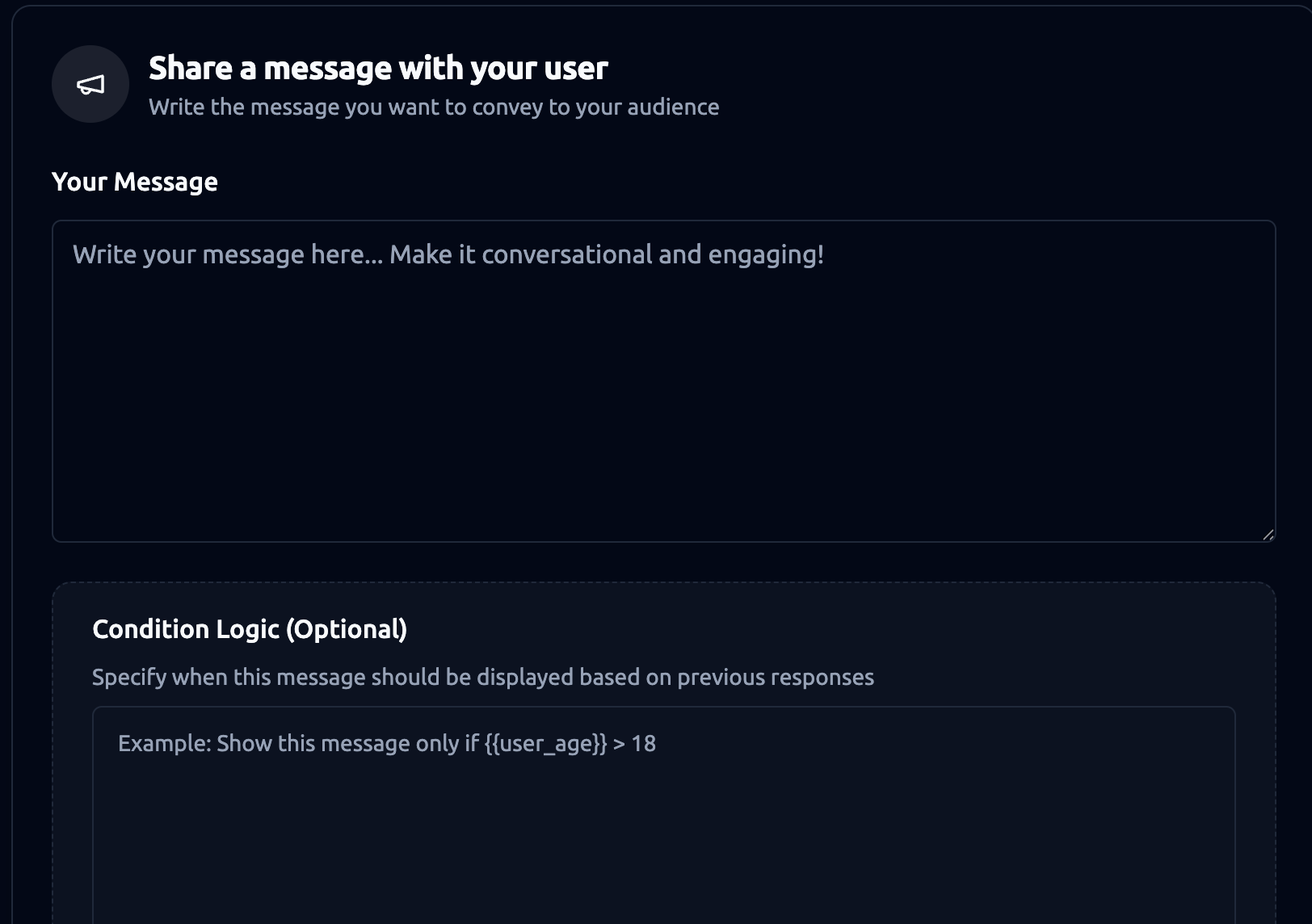Click the "Write your message here" placeholder text
1312x924 pixels.
228,254
